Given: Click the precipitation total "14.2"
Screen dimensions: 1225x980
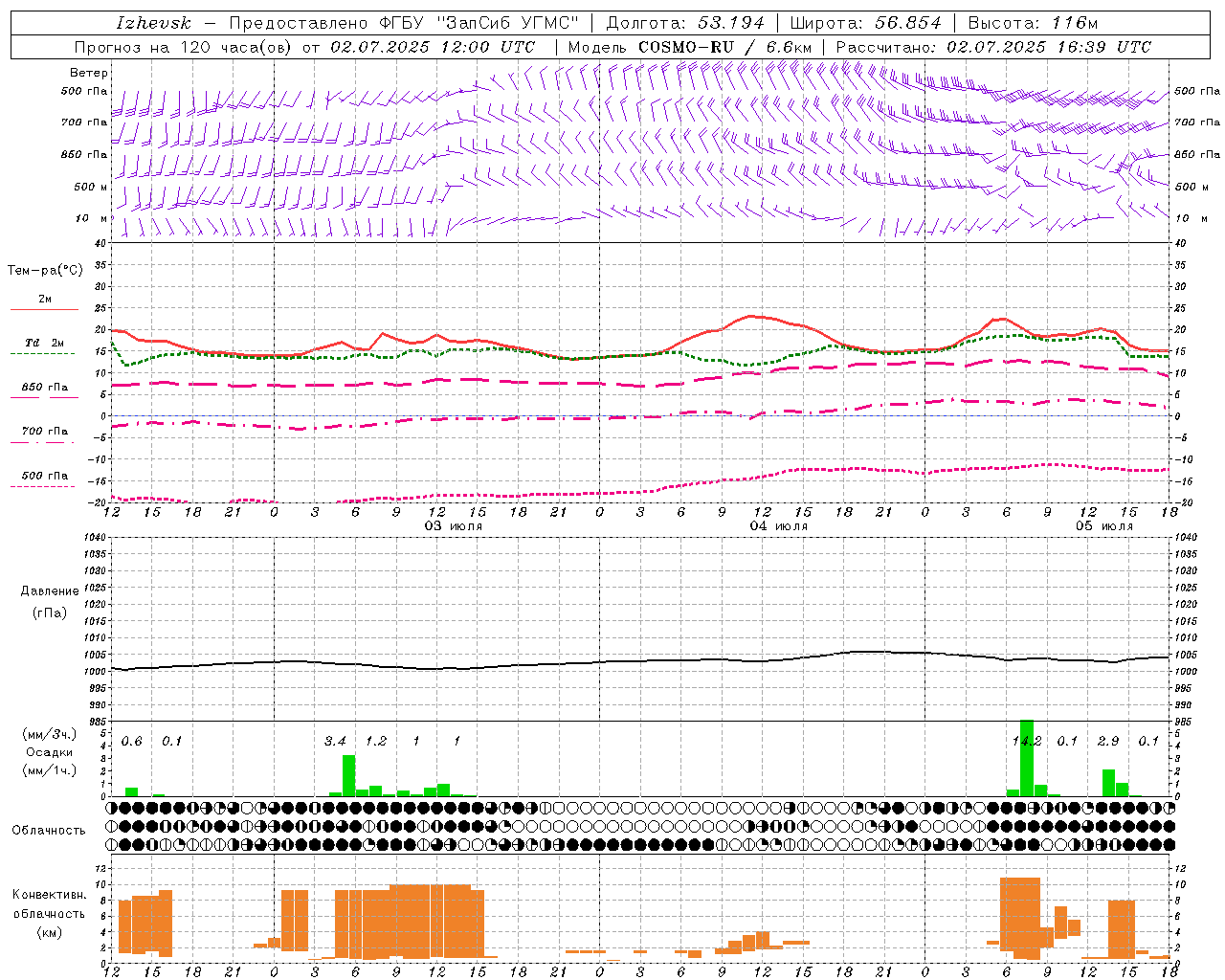Looking at the screenshot, I should [1027, 742].
